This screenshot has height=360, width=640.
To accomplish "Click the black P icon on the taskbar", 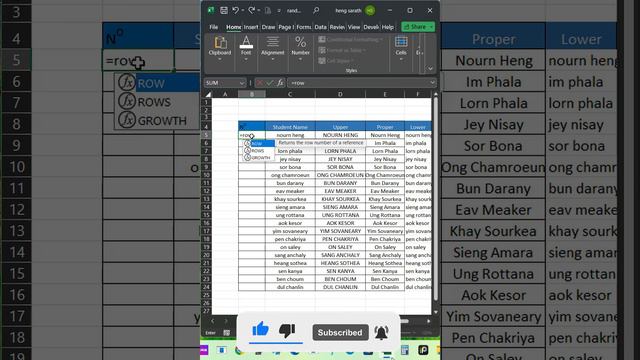I will coord(423,350).
